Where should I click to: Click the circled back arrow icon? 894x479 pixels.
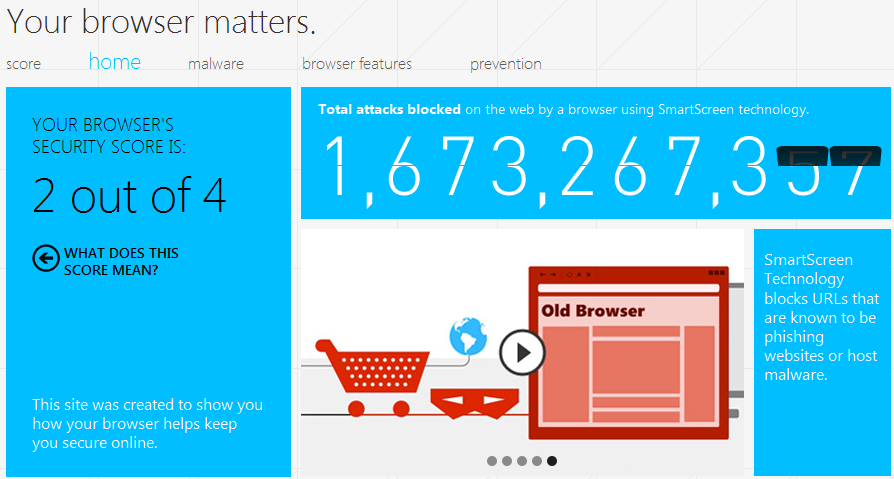45,259
